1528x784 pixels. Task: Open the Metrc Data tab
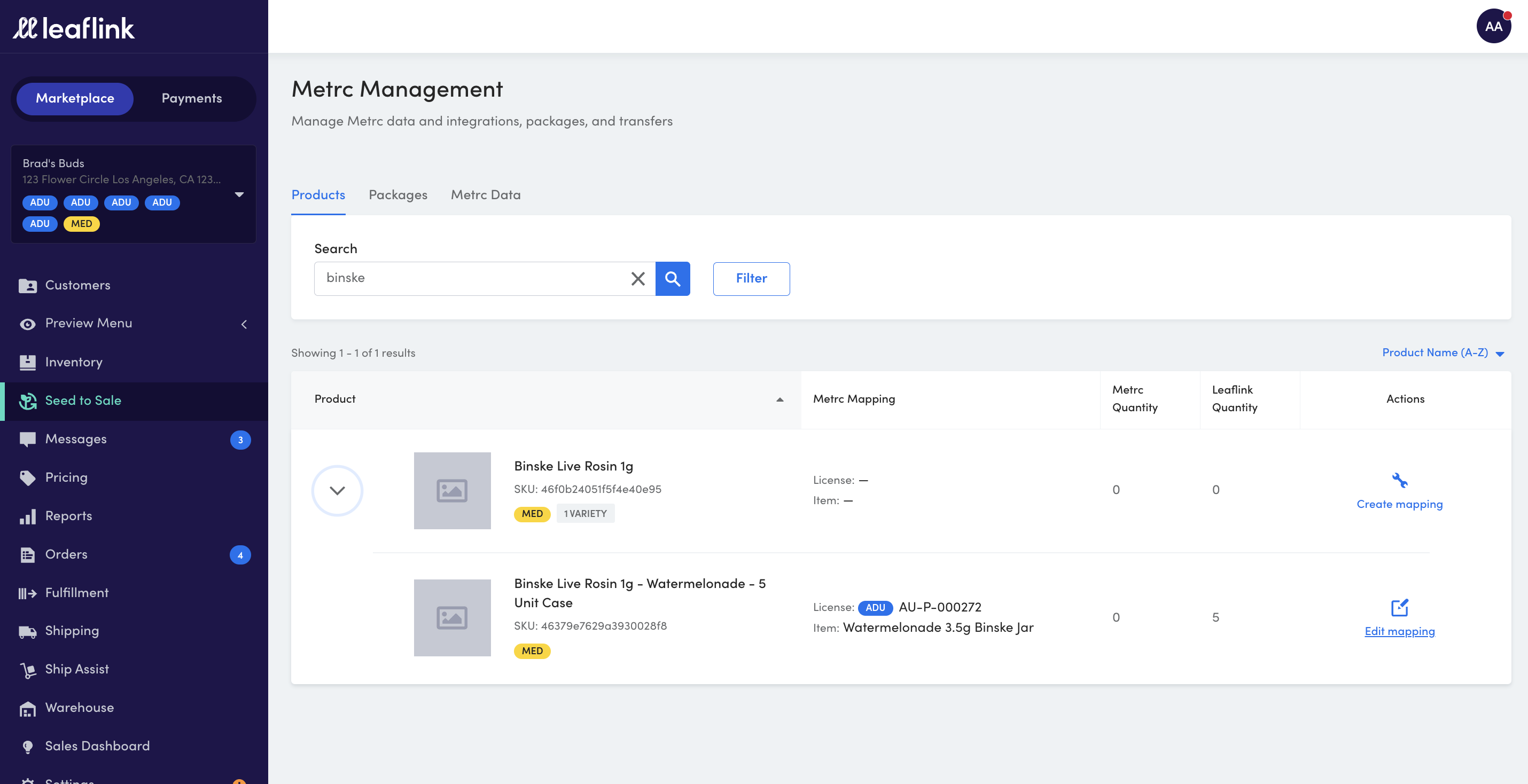(x=485, y=195)
